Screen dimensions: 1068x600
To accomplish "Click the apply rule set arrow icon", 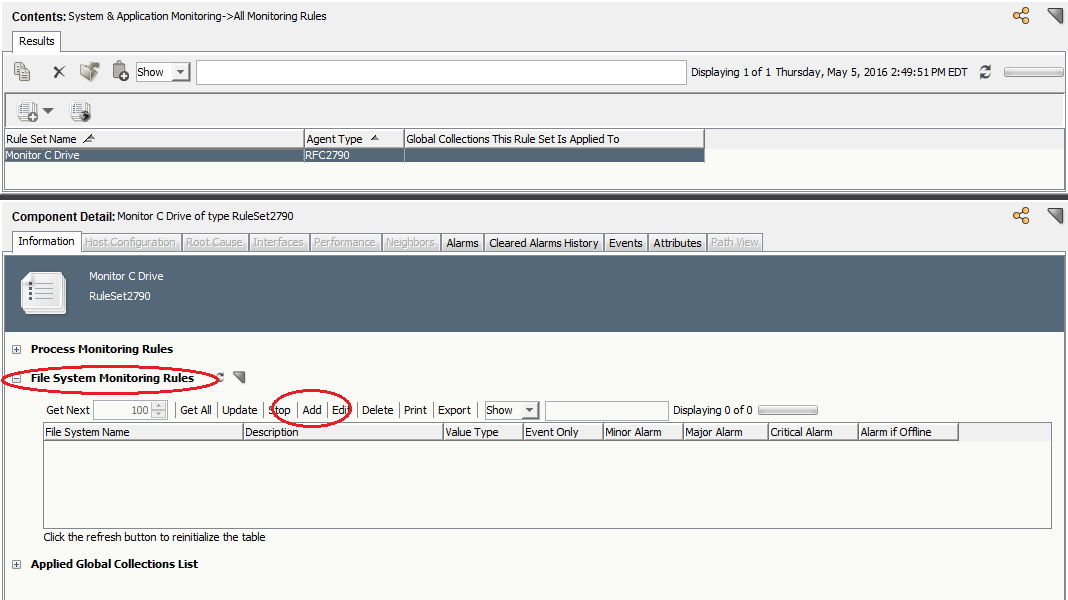I will (81, 111).
